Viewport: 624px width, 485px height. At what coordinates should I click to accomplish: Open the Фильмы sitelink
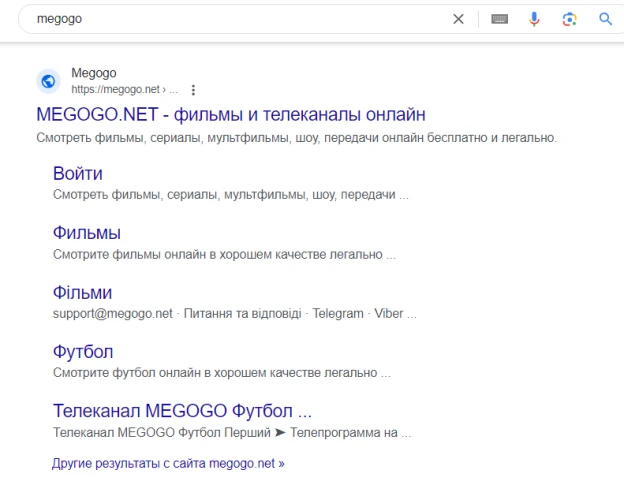pyautogui.click(x=87, y=233)
